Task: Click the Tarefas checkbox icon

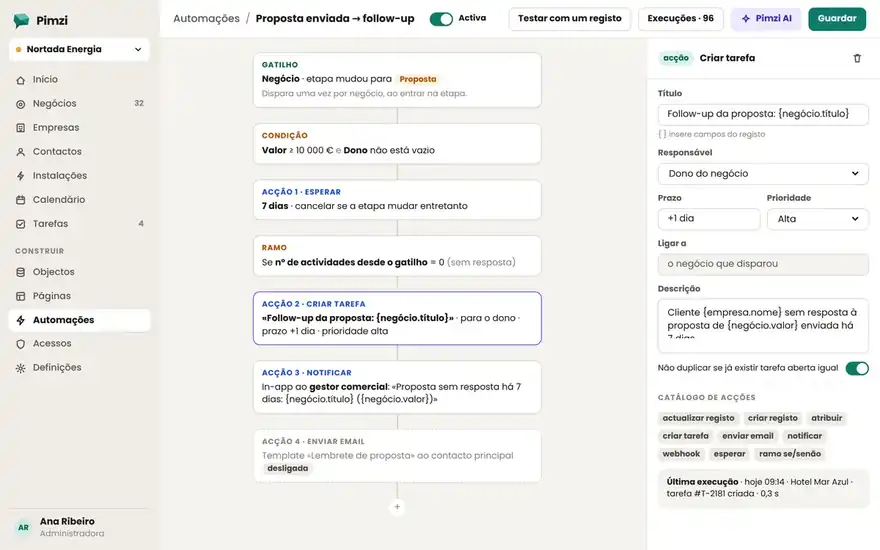Action: pyautogui.click(x=21, y=224)
